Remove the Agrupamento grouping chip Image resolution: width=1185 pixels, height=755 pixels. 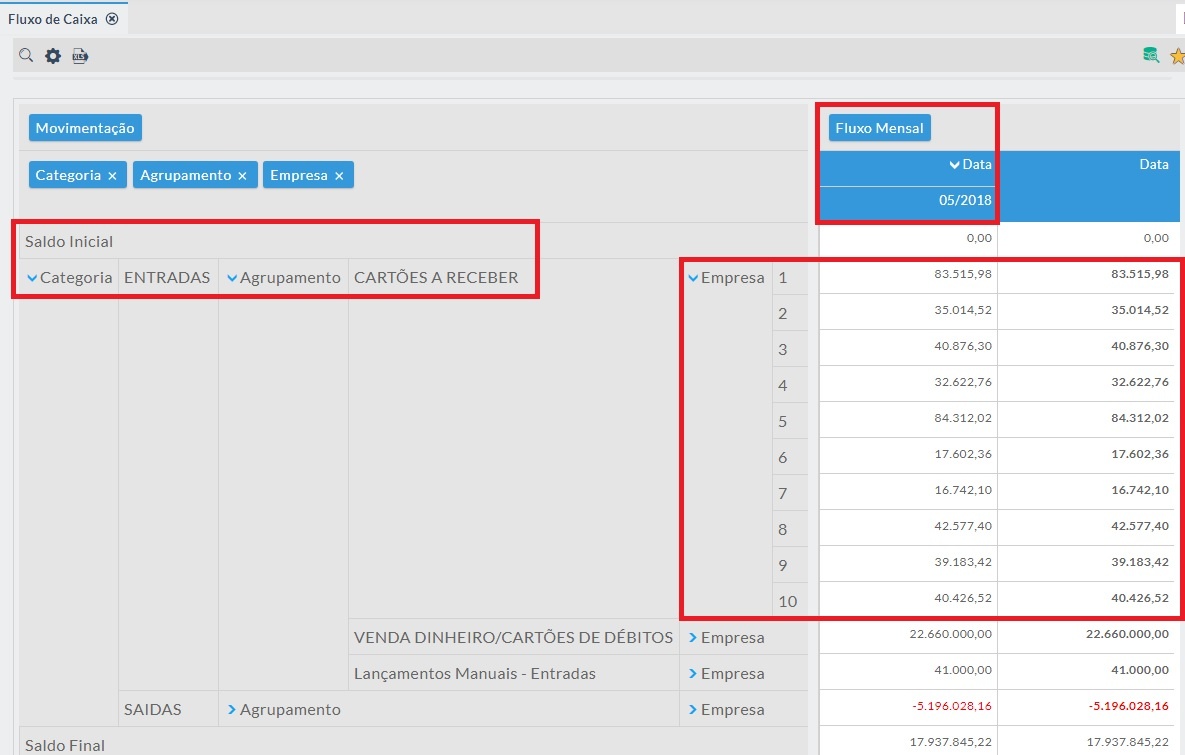[243, 176]
